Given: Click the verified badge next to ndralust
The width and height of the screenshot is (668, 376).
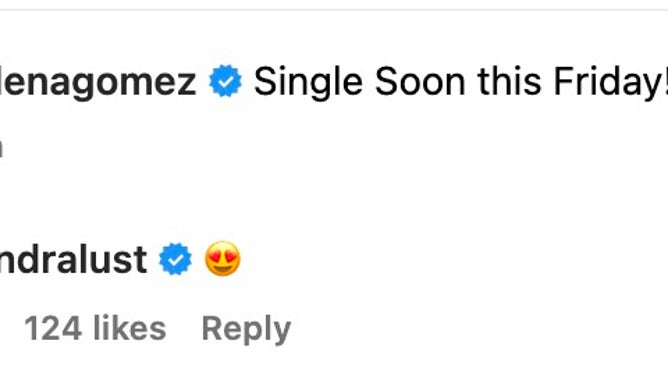Looking at the screenshot, I should point(176,259).
